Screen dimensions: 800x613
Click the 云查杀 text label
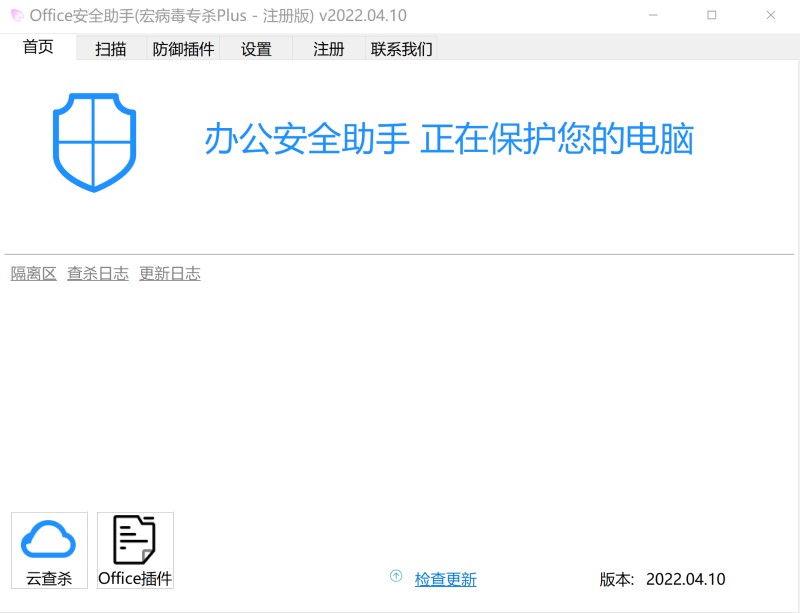pos(47,579)
